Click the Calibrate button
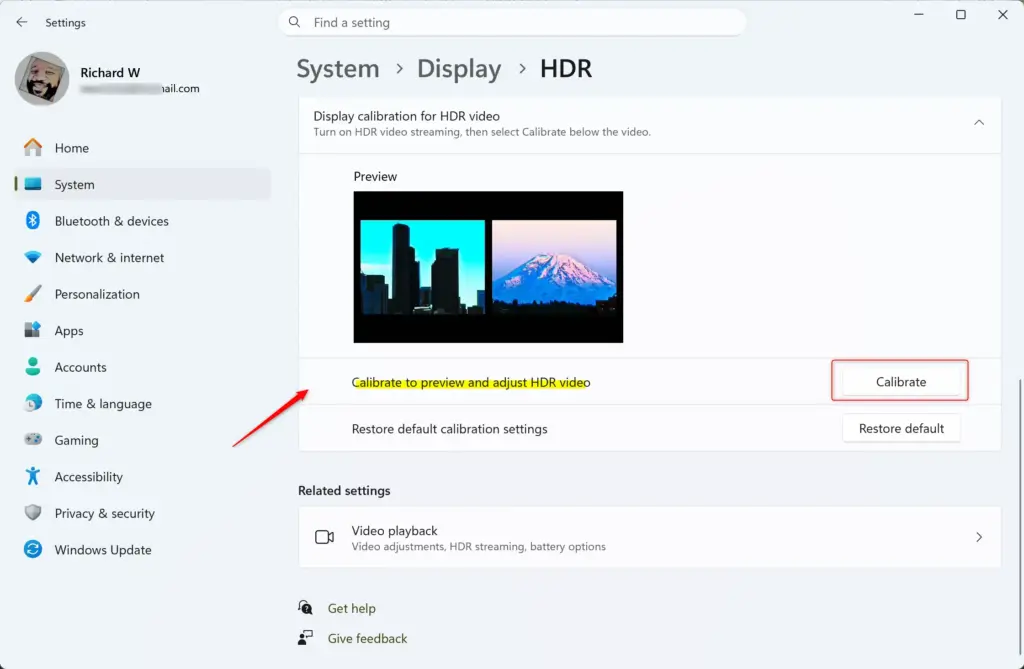 coord(901,382)
